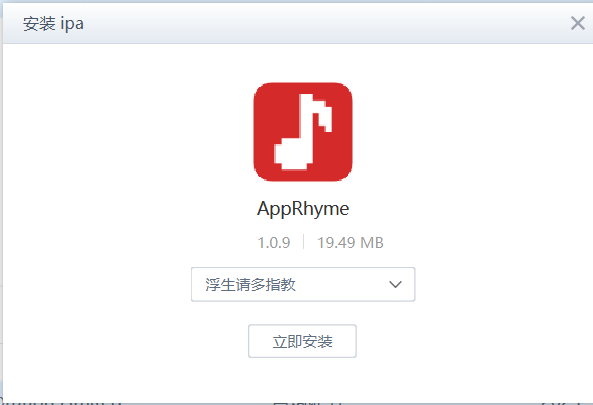Close the 安装 ipa dialog
This screenshot has width=593, height=405.
tap(577, 23)
